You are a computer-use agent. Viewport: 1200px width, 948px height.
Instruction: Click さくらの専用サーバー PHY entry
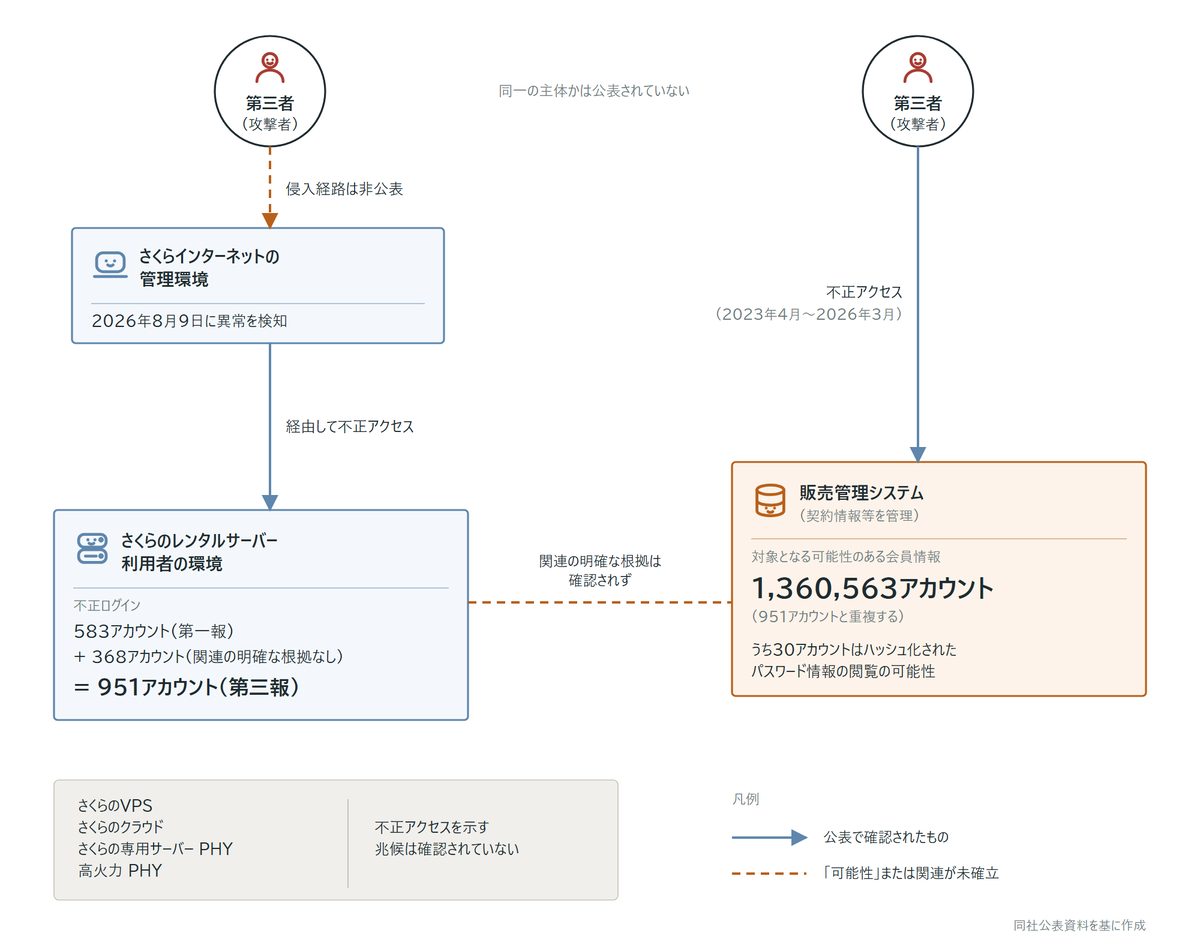[x=155, y=849]
